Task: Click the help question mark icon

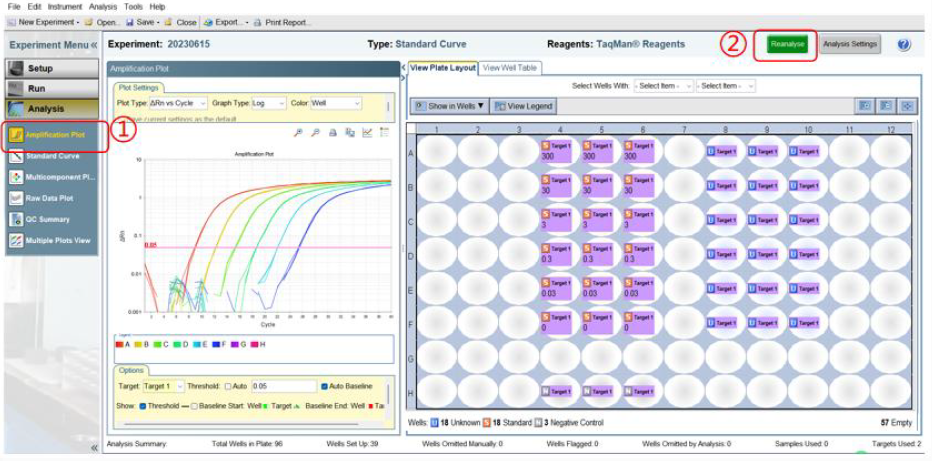Action: (904, 45)
